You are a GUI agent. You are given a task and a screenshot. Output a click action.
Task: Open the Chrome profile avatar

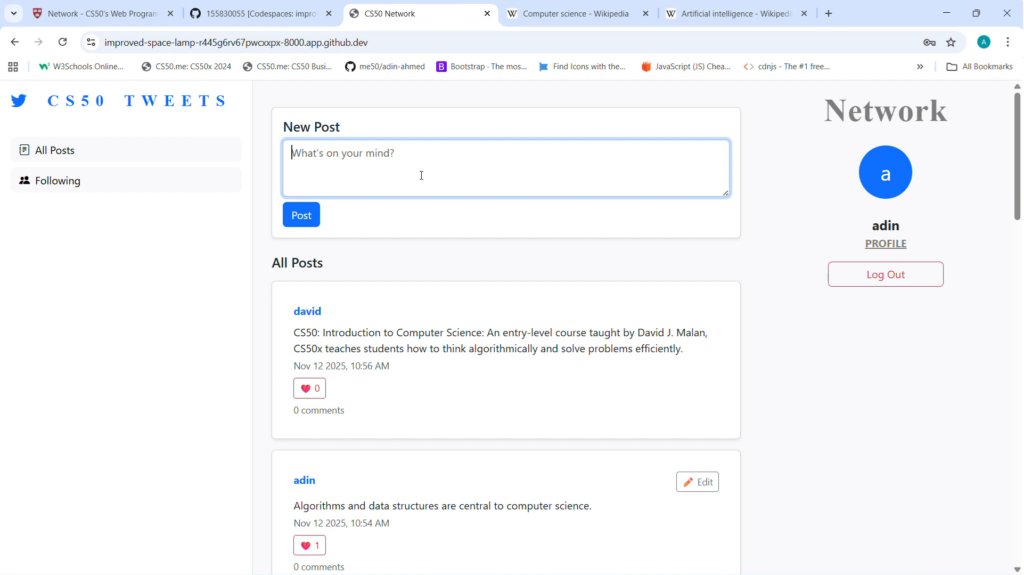click(984, 42)
